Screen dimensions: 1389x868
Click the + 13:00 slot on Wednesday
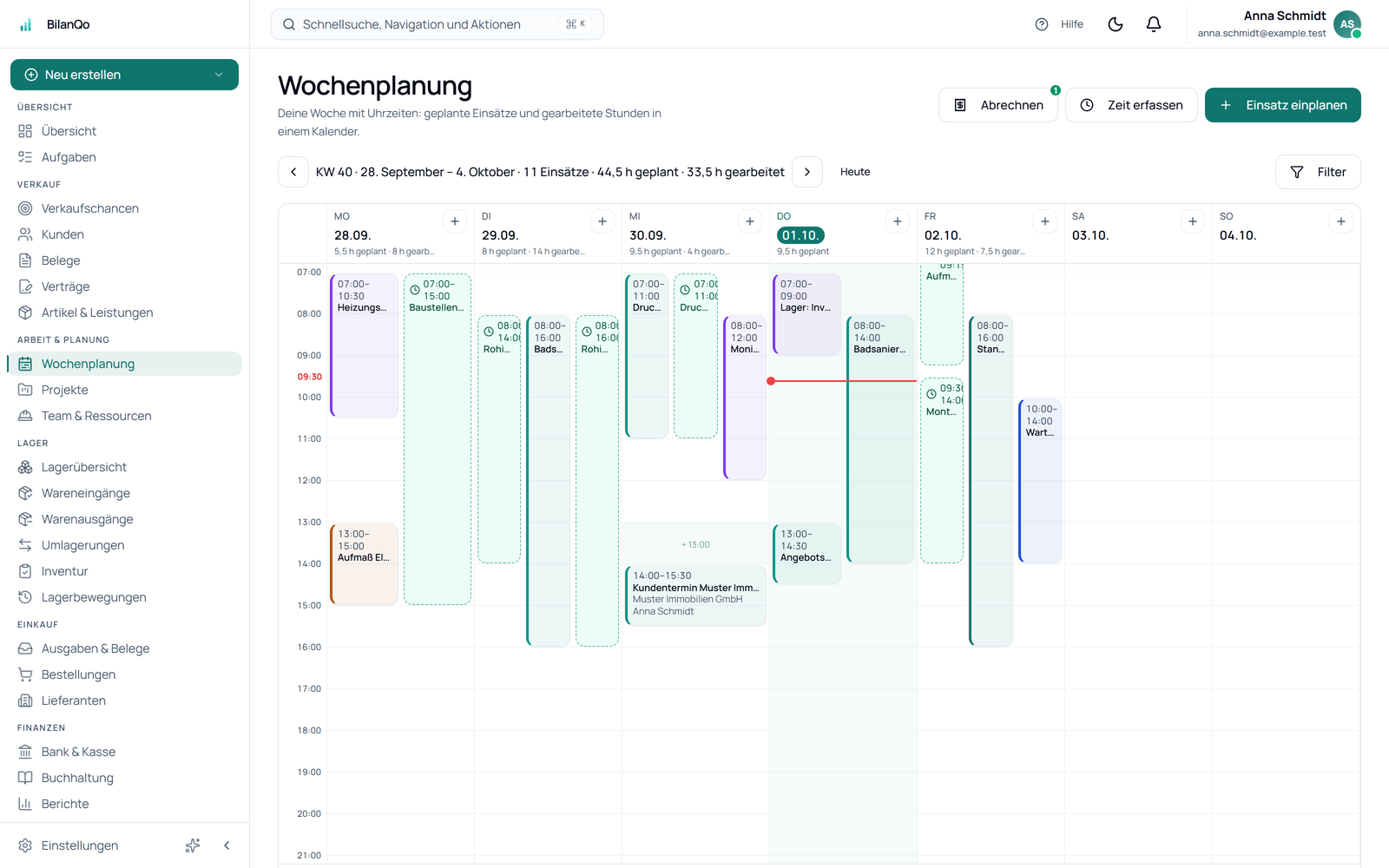pos(695,544)
